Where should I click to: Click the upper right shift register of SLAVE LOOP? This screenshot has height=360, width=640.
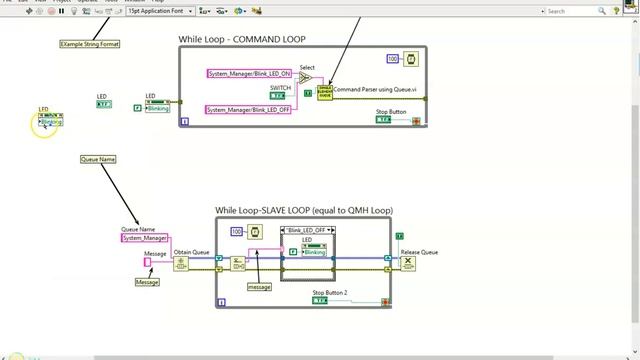coord(388,258)
